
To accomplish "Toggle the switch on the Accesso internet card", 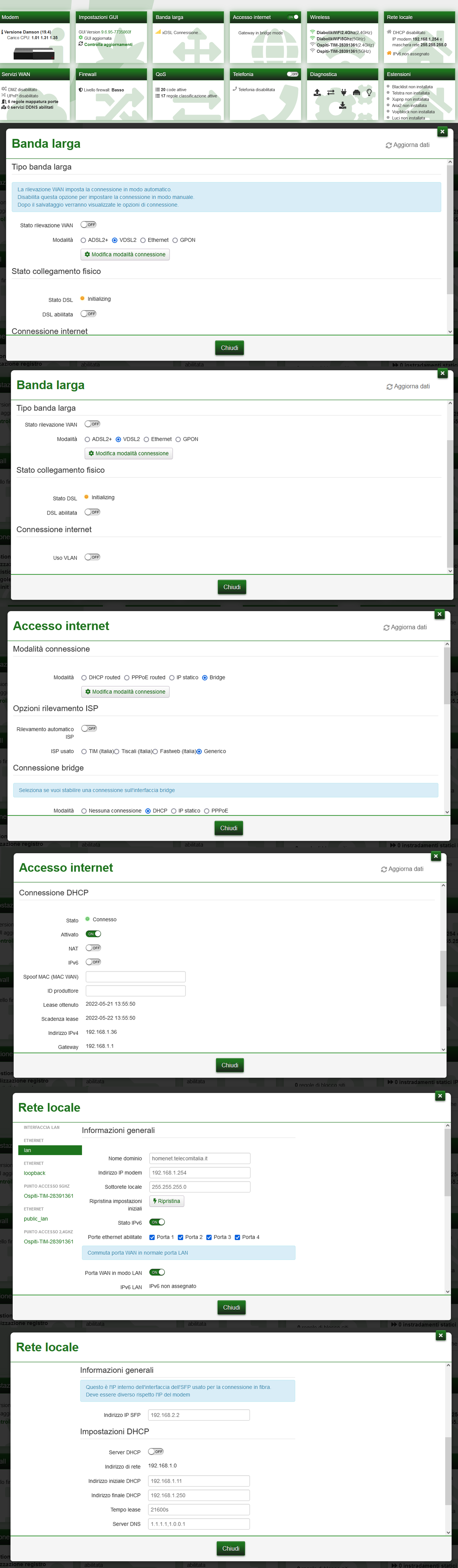I will point(293,17).
